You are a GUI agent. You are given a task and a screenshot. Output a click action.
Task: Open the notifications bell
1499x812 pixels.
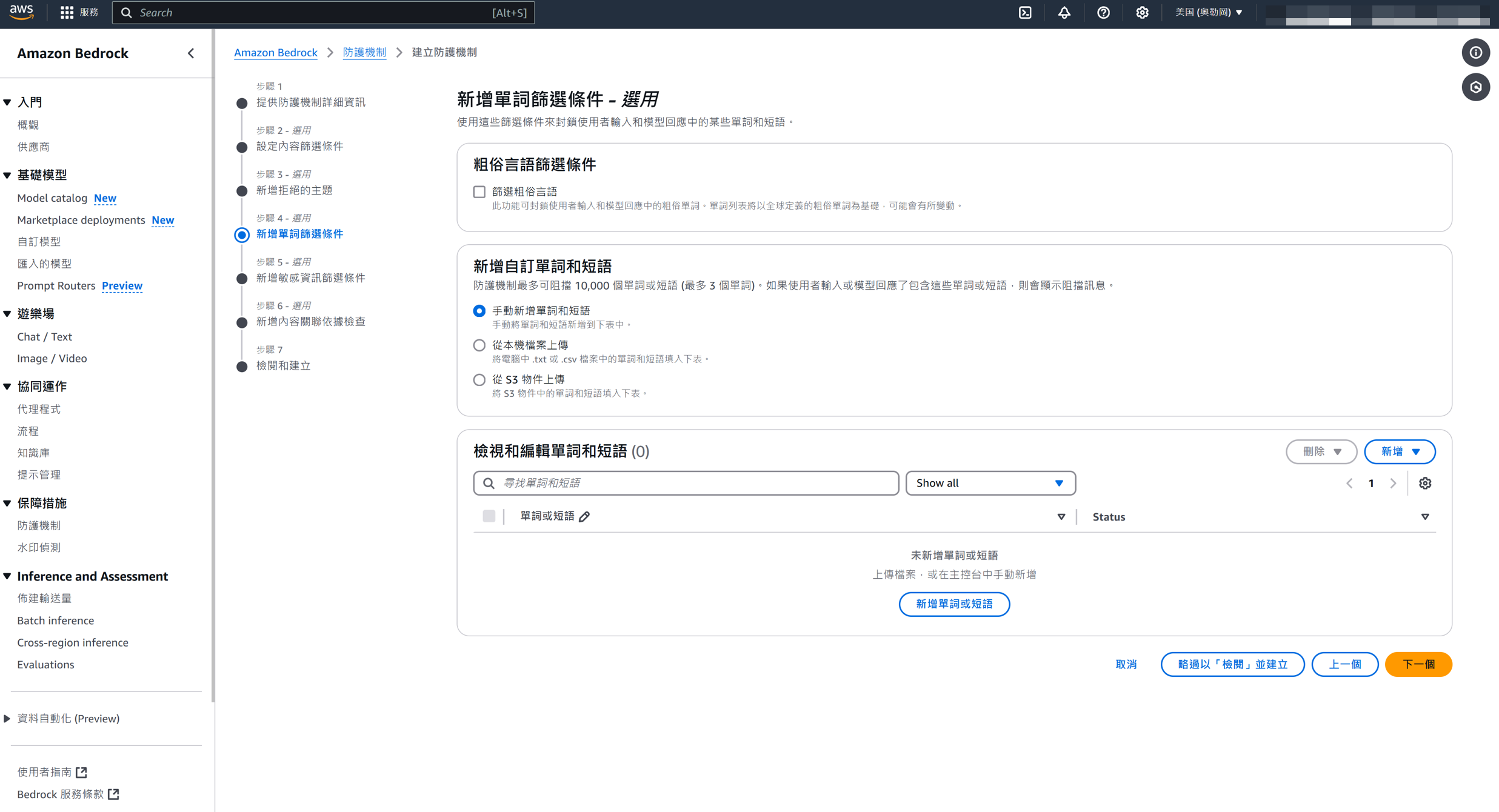tap(1064, 13)
